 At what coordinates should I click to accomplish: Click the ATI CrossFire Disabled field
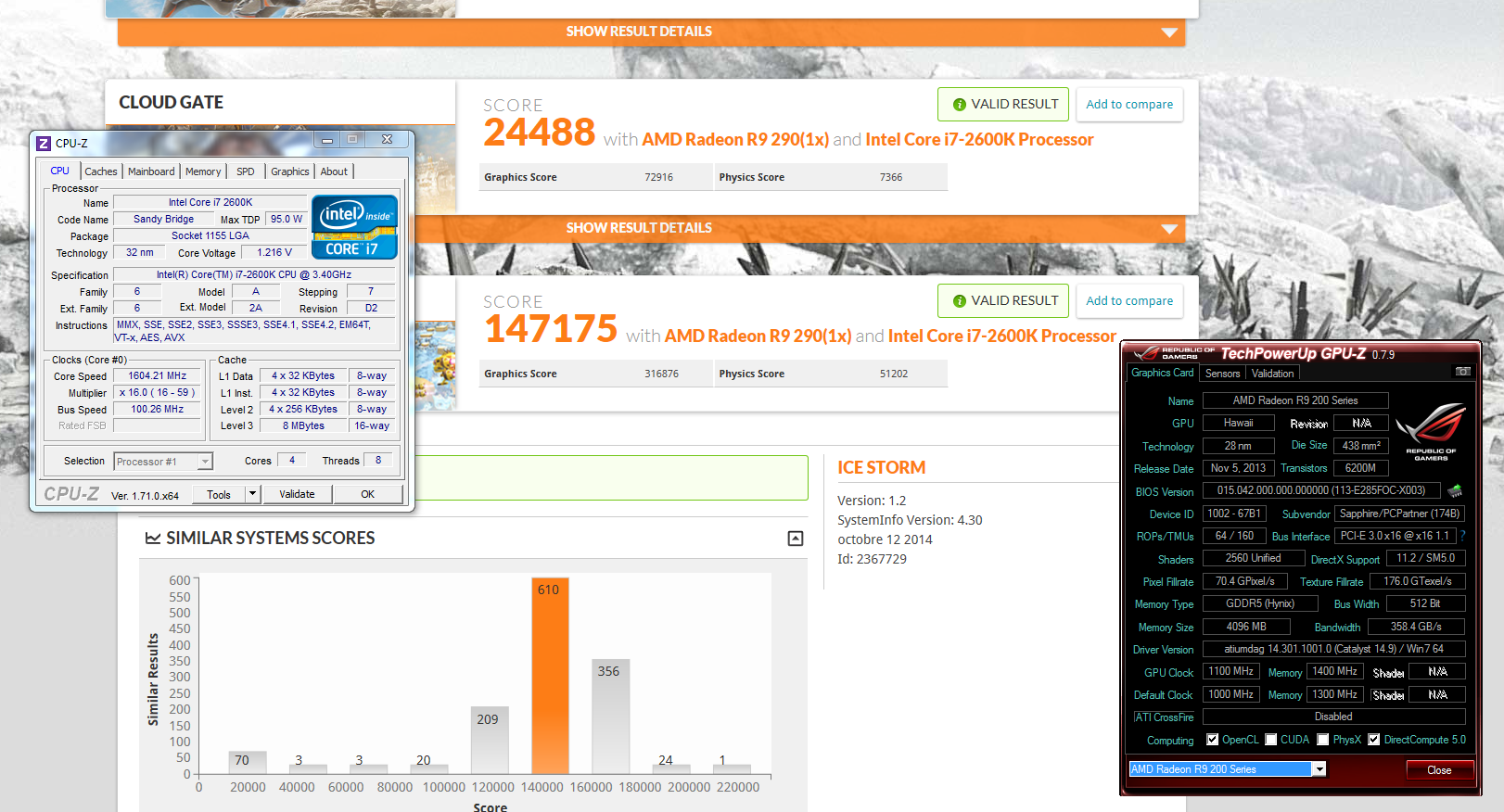coord(1333,717)
